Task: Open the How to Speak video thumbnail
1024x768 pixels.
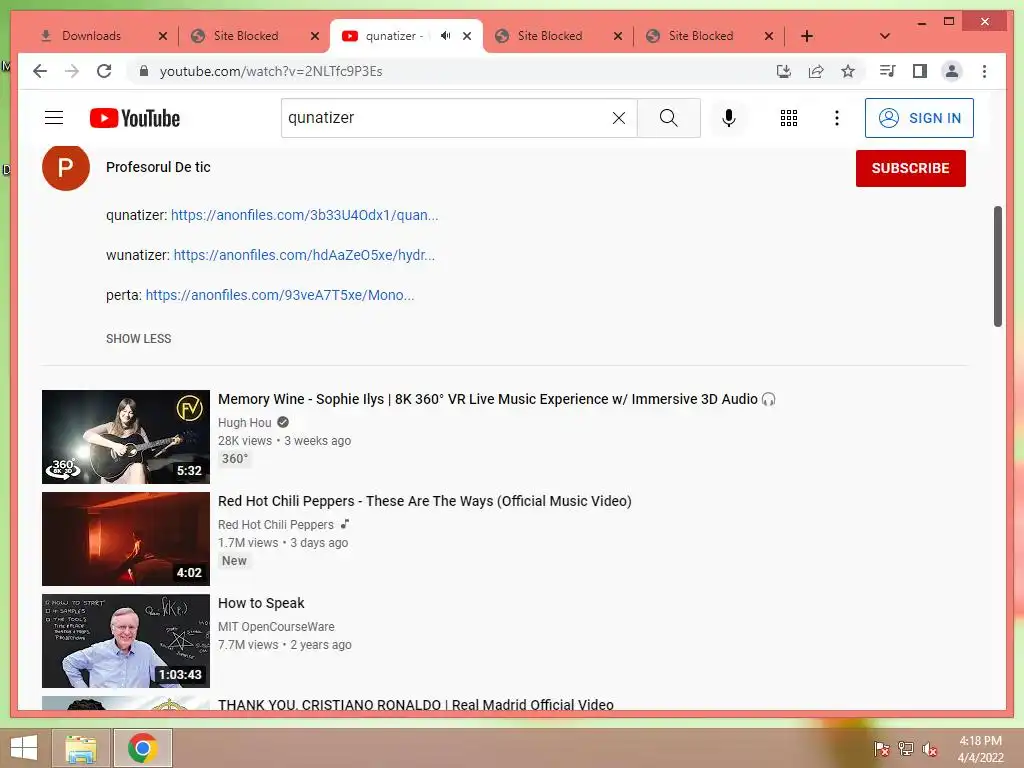Action: coord(126,641)
